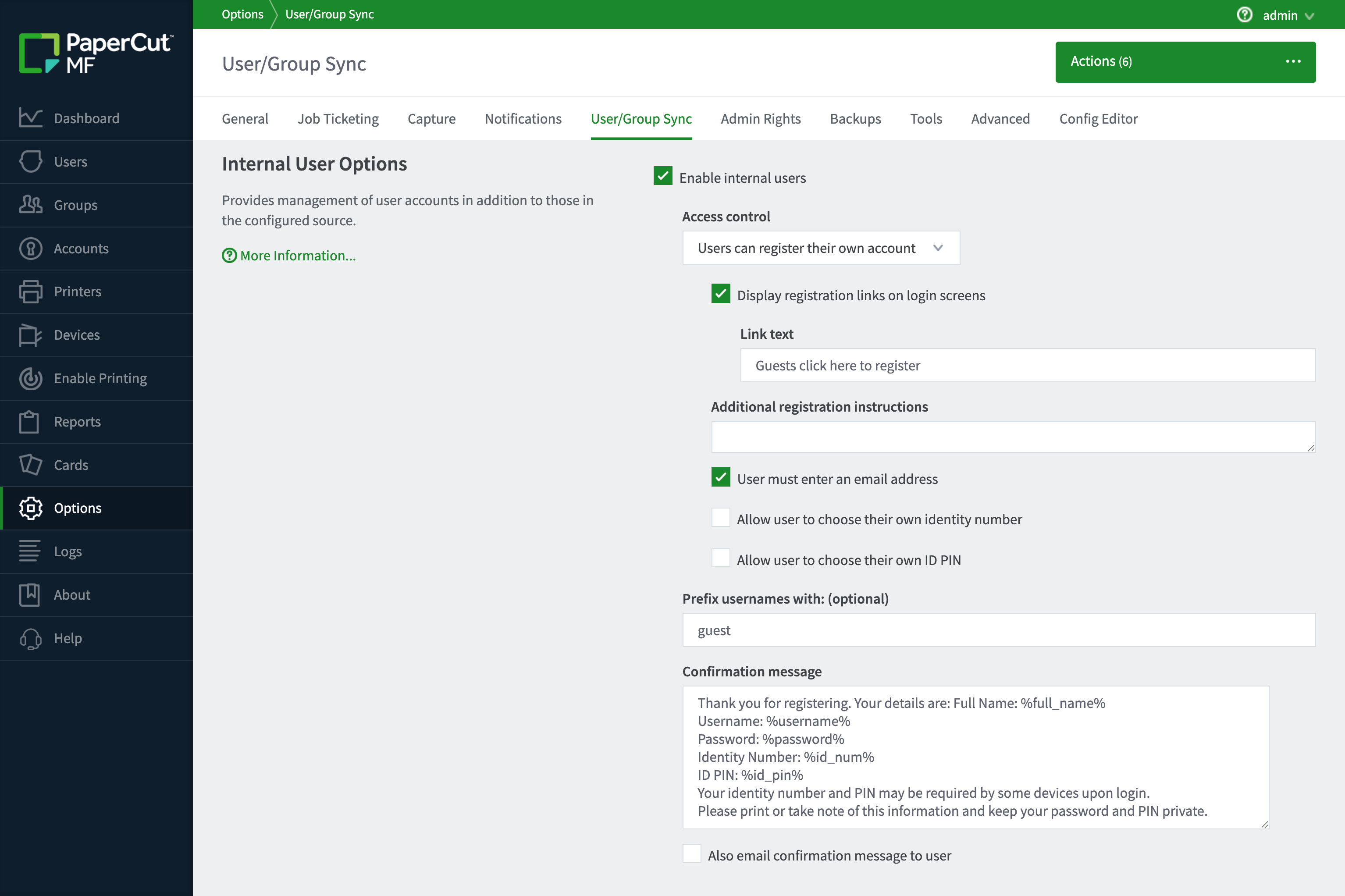Open the Reports panel
Screen dimensions: 1345x896
77,422
